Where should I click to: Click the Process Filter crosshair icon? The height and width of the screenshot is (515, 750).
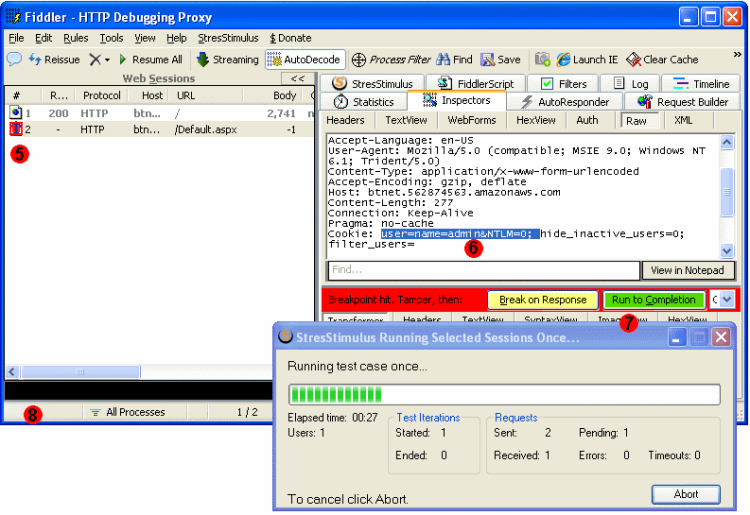(359, 60)
